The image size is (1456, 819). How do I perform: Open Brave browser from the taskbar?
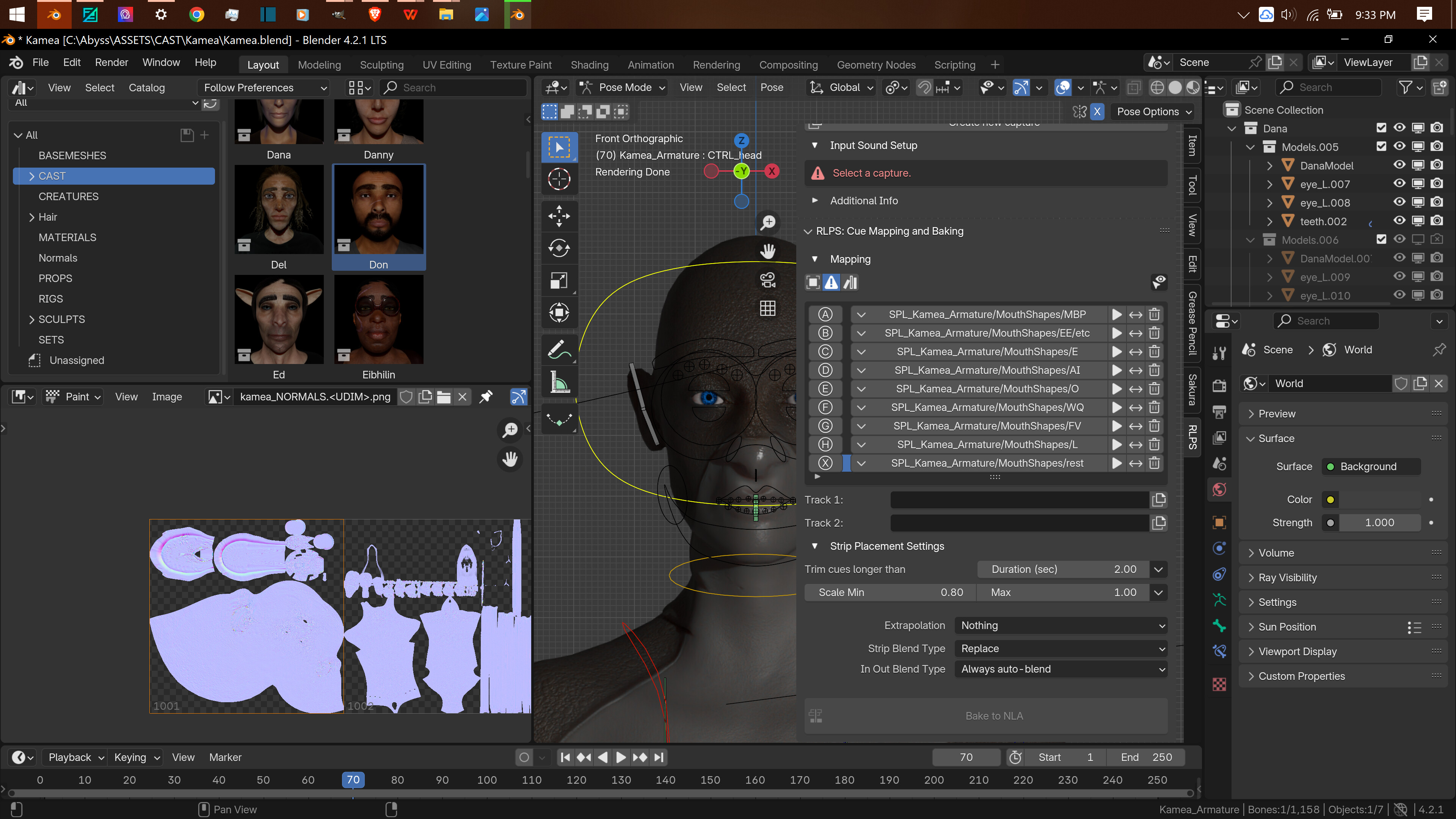click(x=375, y=14)
